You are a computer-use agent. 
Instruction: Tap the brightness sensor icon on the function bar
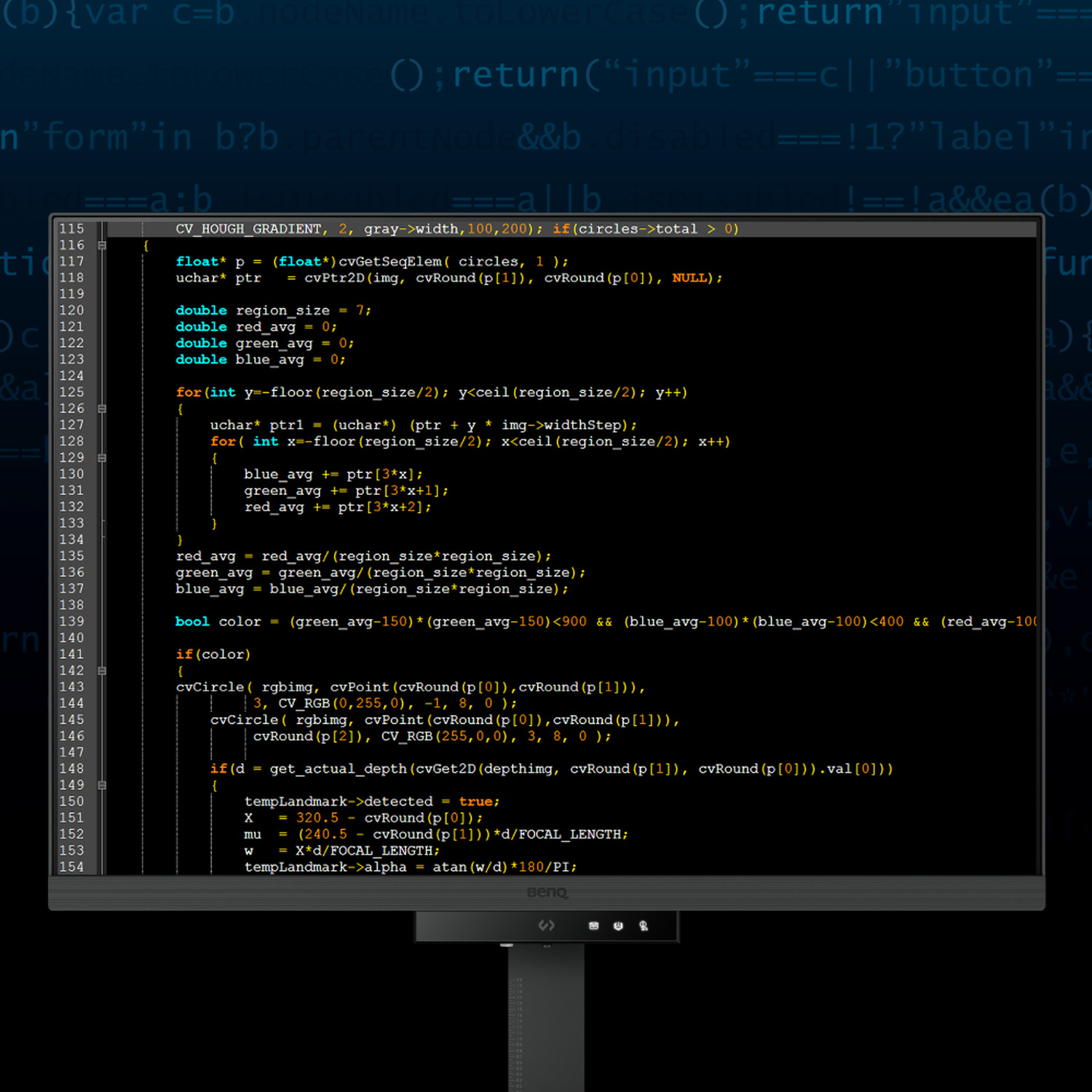click(x=618, y=926)
